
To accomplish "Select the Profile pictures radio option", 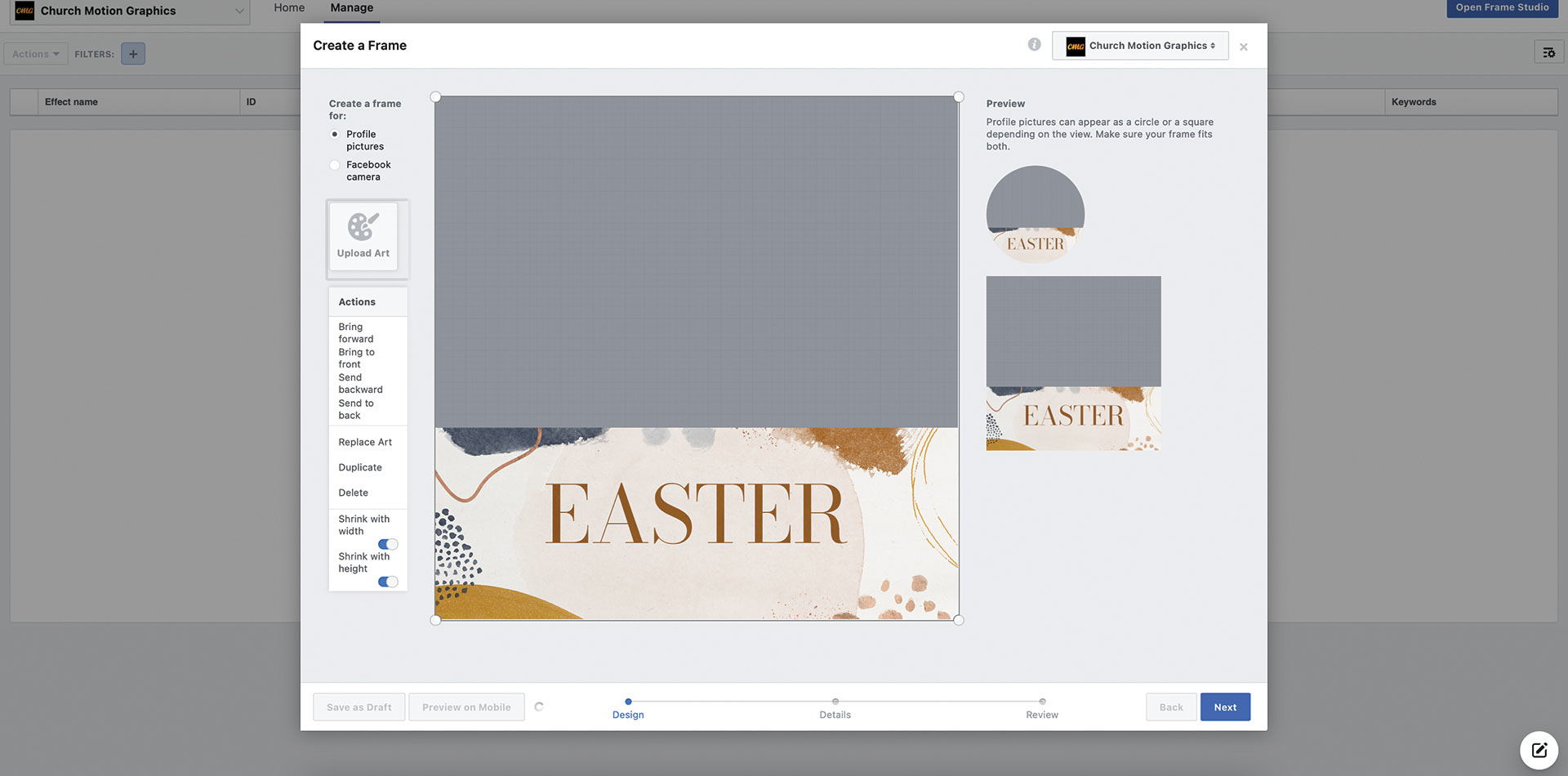I will coord(334,134).
